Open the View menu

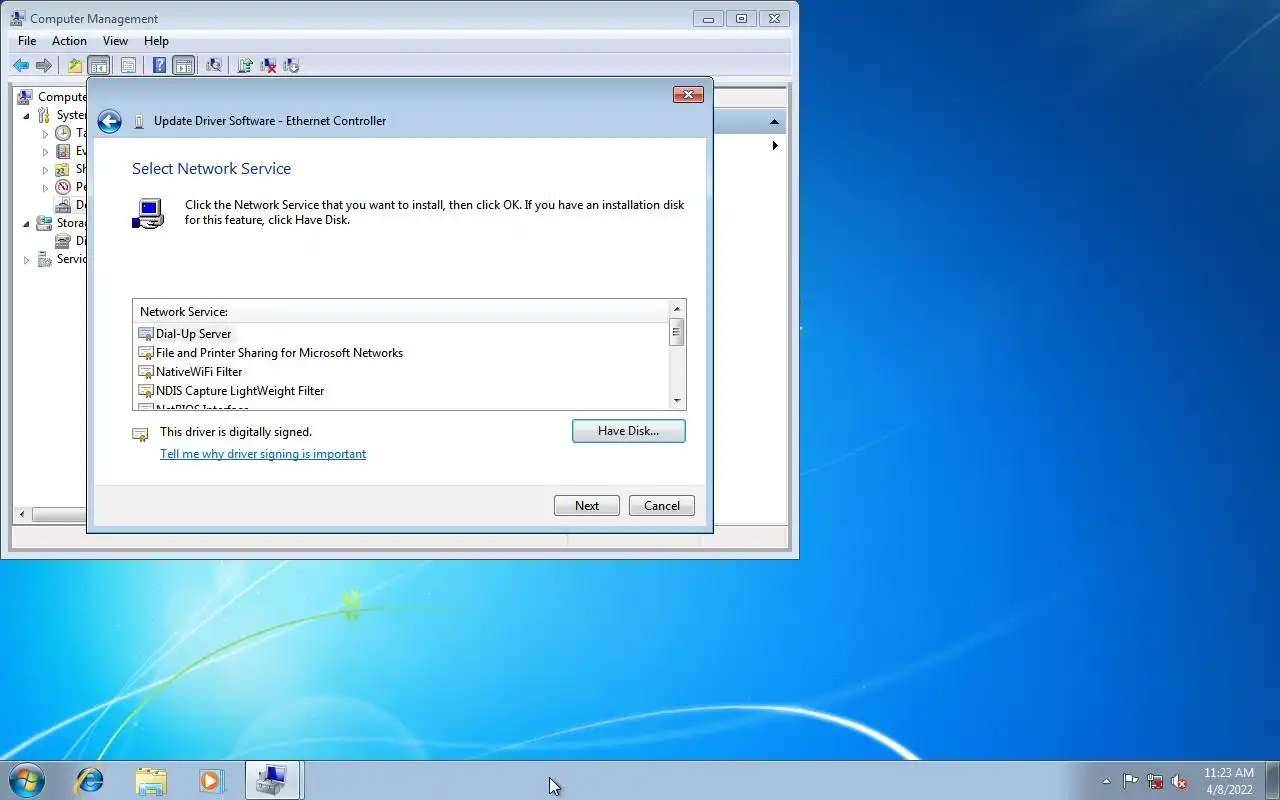pyautogui.click(x=115, y=41)
